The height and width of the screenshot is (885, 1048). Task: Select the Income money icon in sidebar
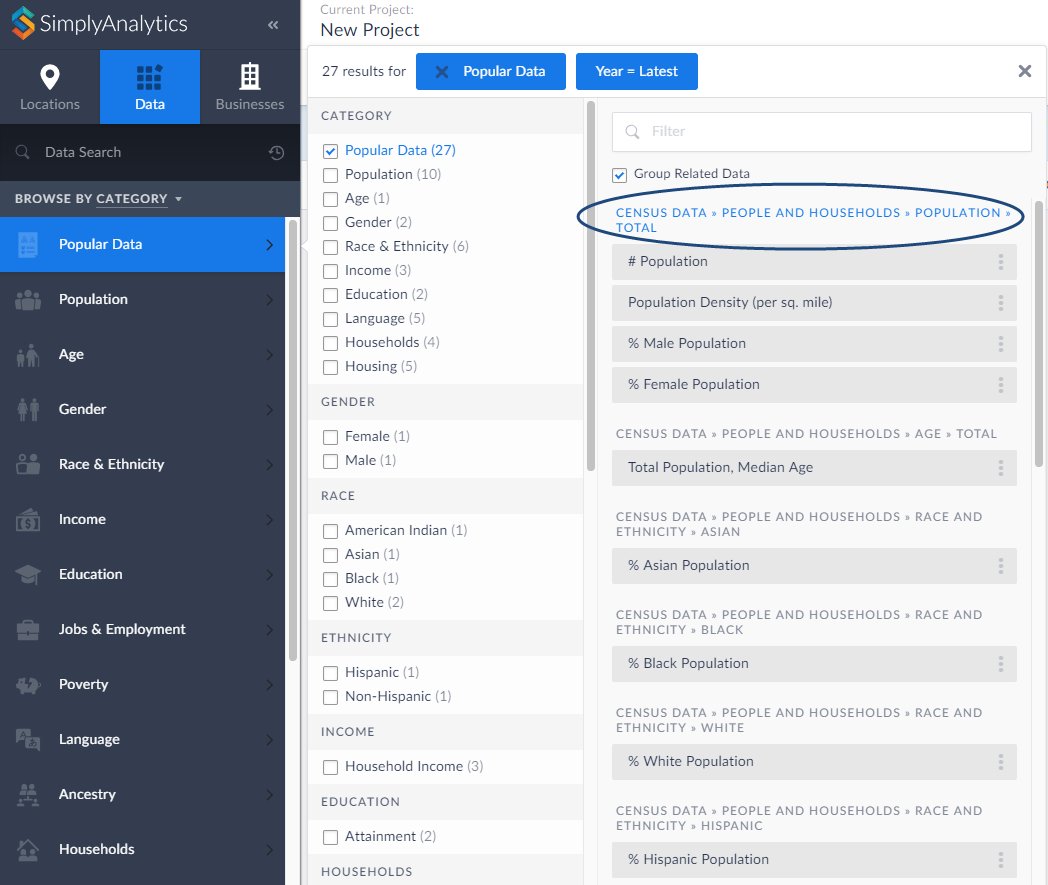30,519
